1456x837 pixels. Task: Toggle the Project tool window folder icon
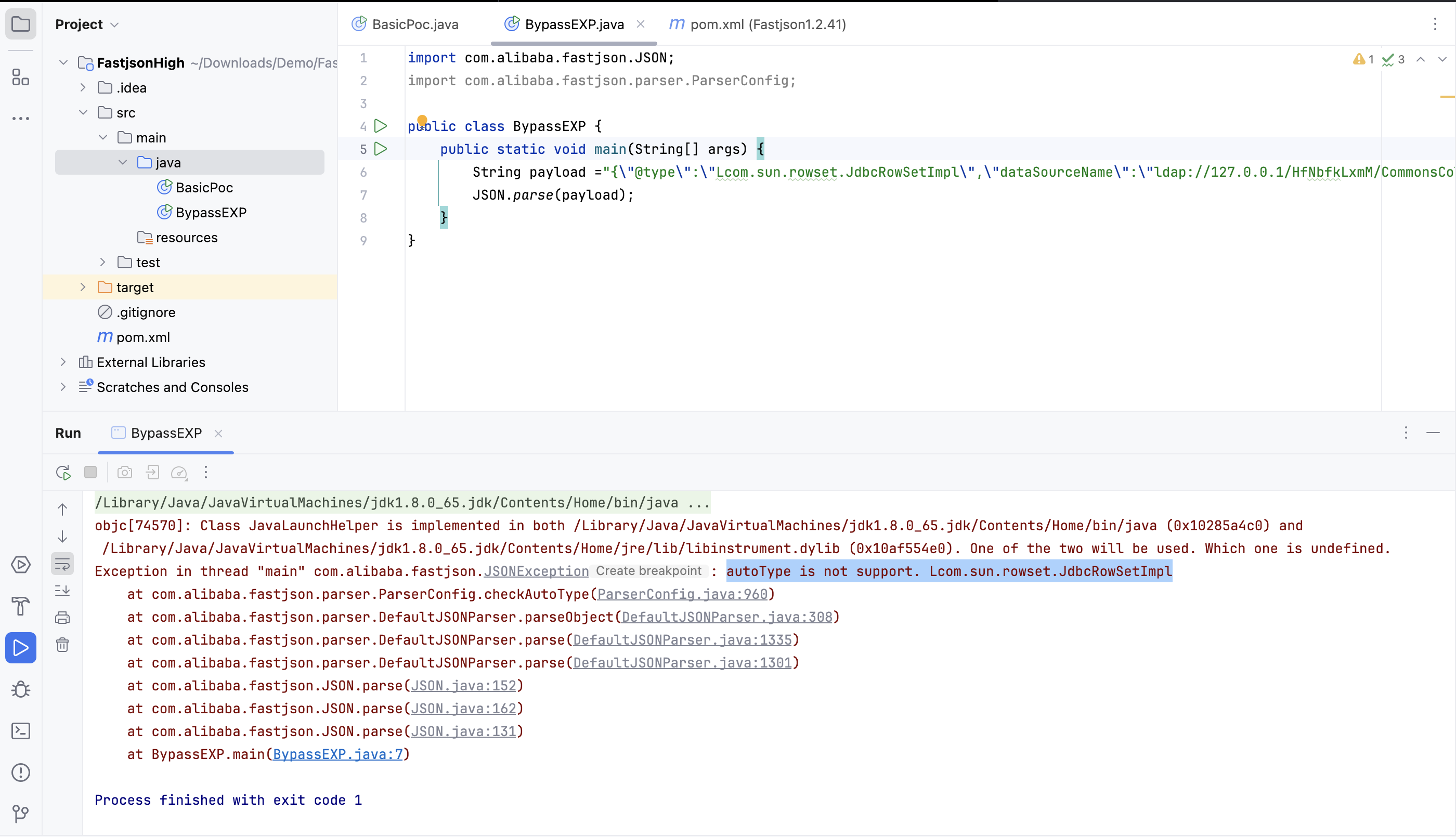(21, 24)
